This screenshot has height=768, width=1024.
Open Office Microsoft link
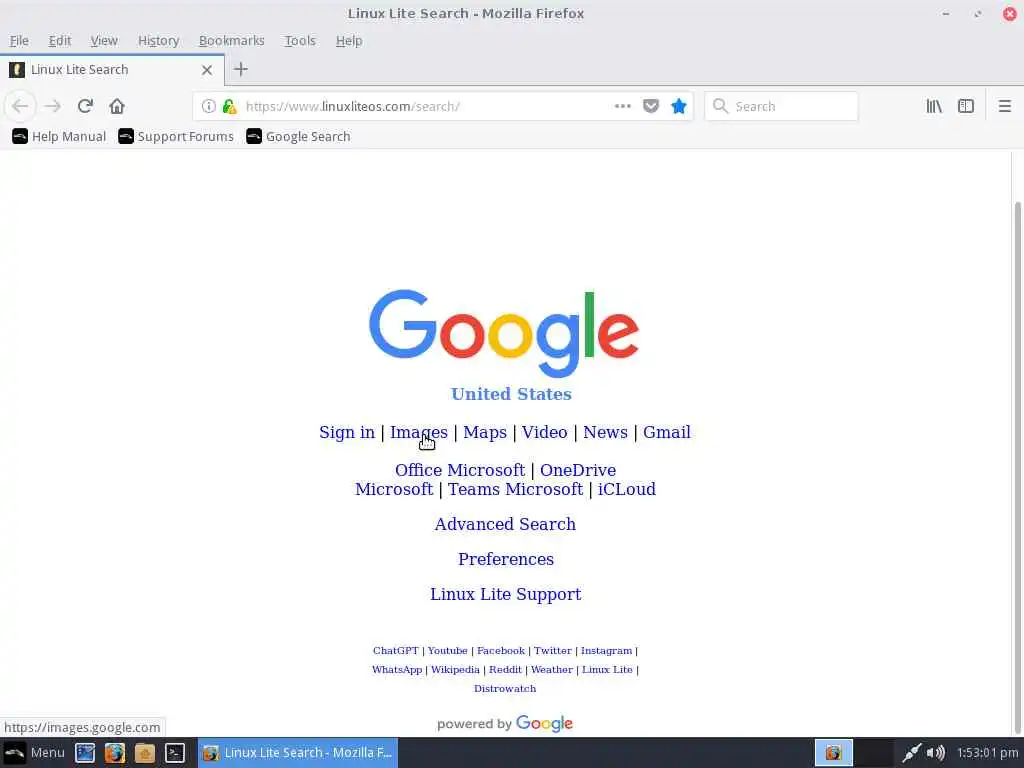460,470
